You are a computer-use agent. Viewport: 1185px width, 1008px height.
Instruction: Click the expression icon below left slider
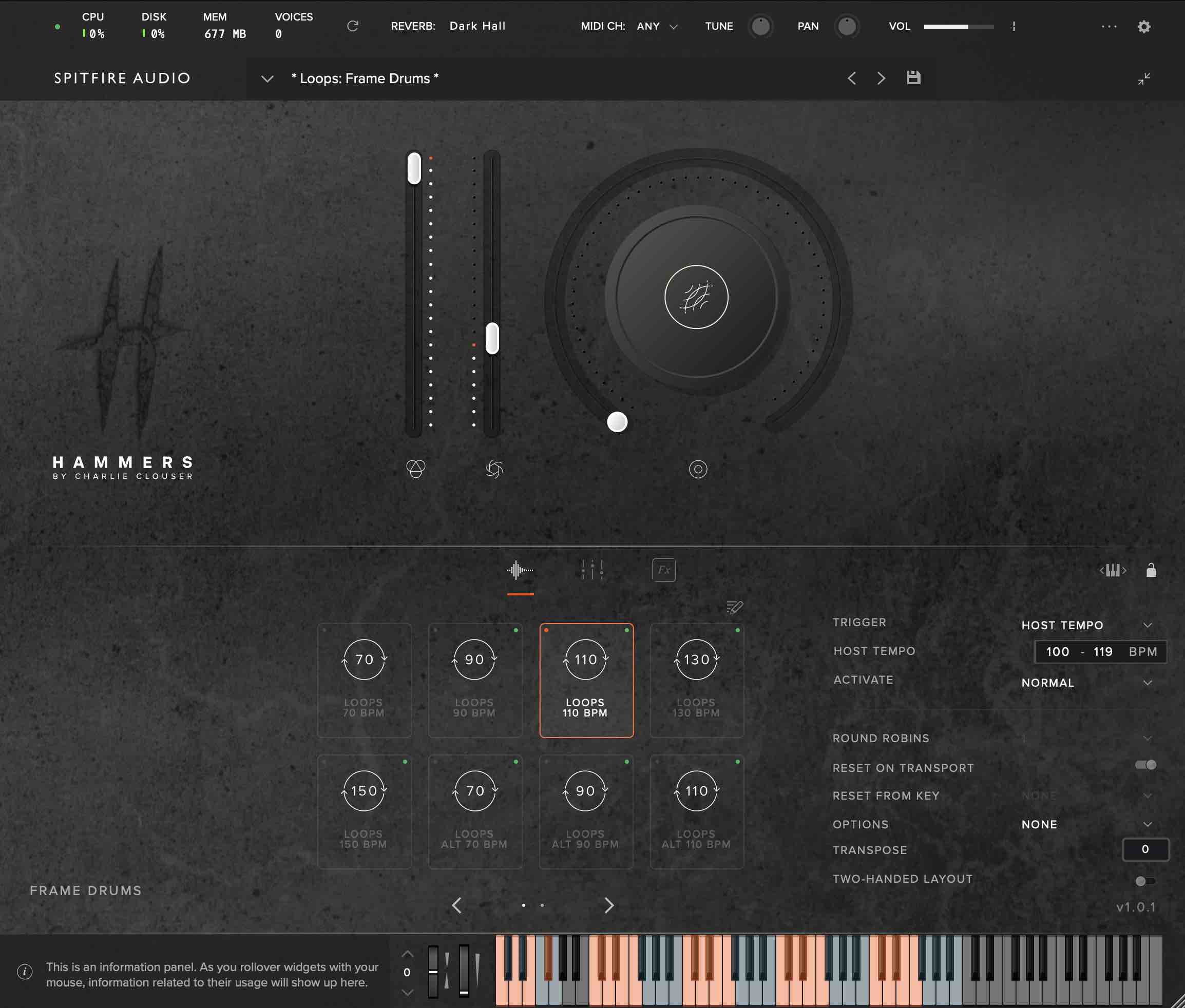[x=415, y=469]
